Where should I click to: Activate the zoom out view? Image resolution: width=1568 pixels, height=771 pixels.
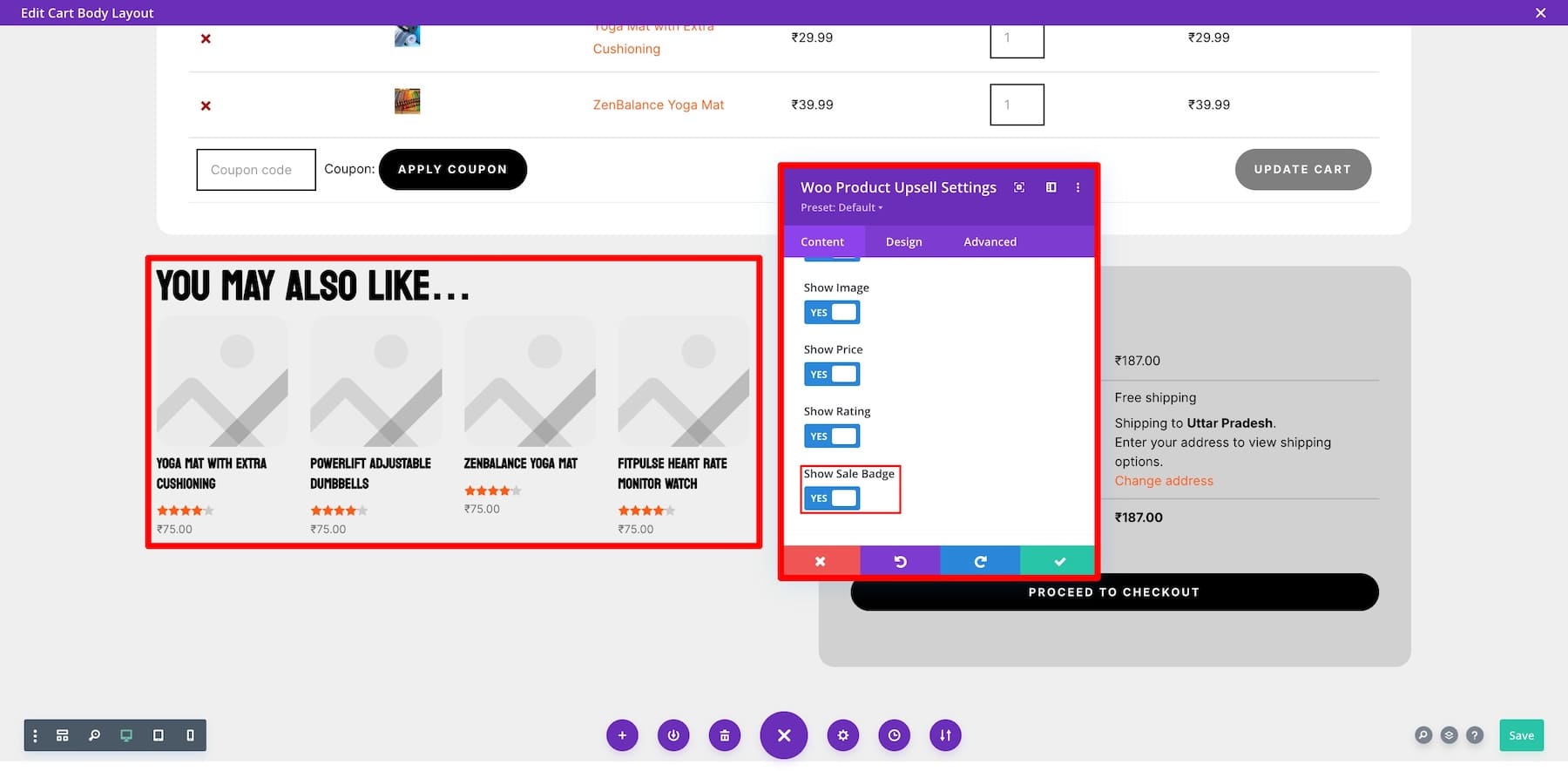[x=94, y=736]
